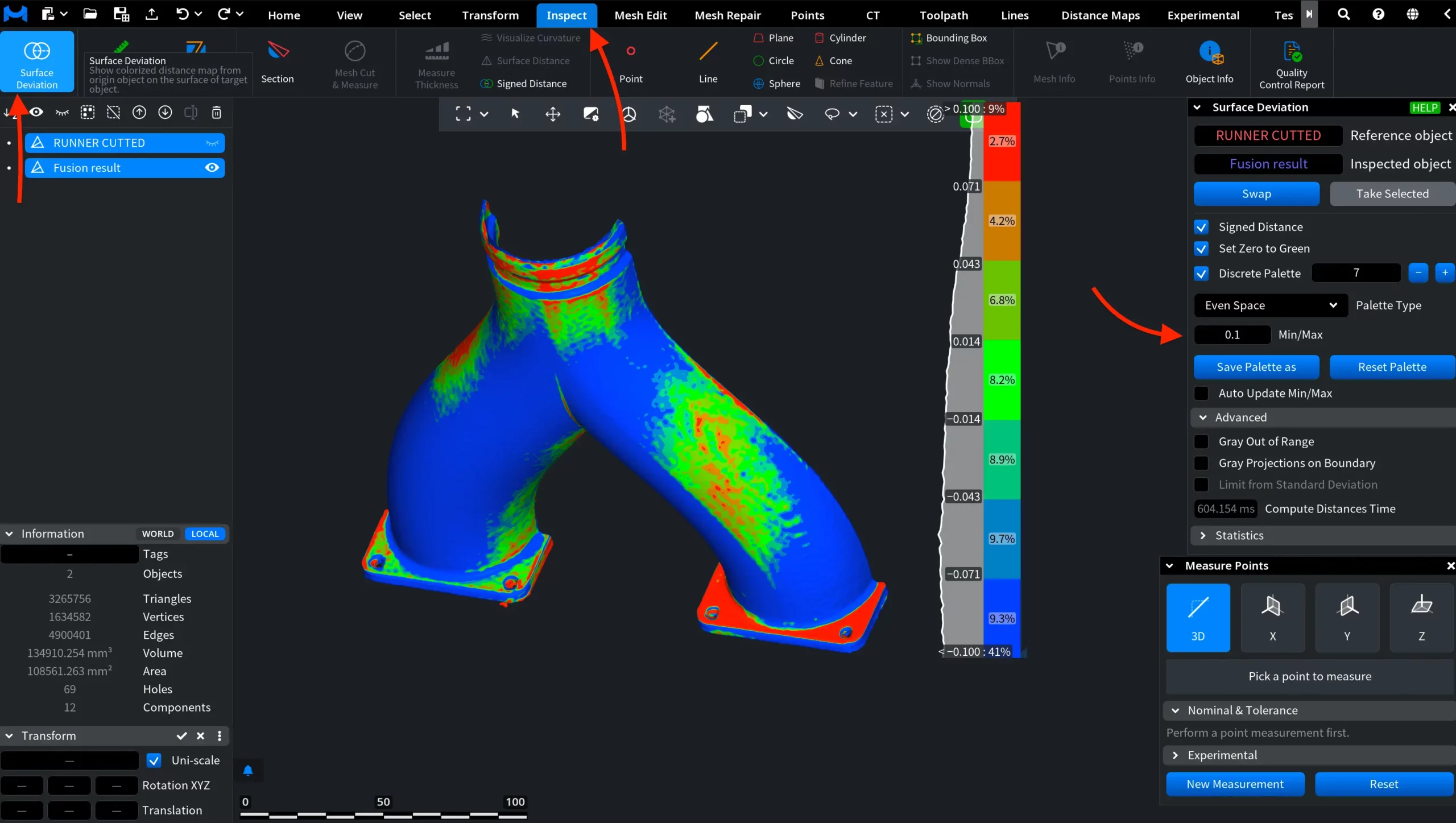Delete selected objects with trash icon
The image size is (1456, 823).
pos(217,113)
